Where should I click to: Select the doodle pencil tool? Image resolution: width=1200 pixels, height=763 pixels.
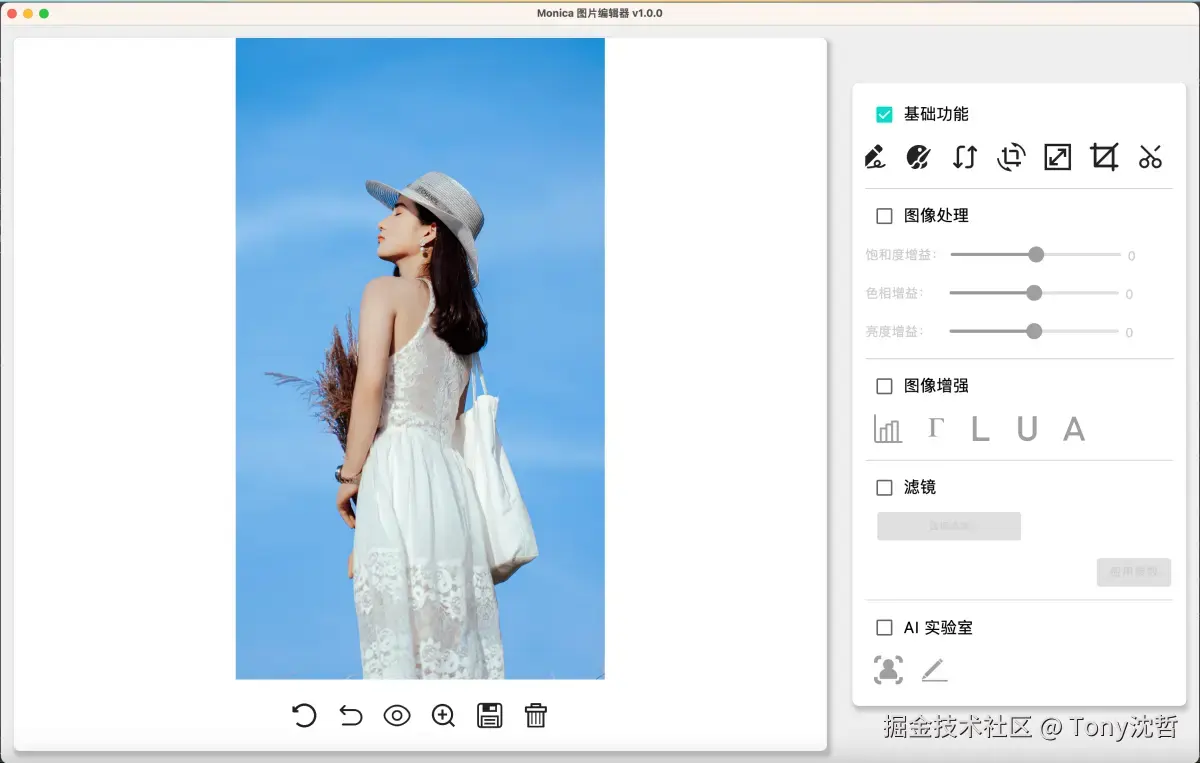coord(874,157)
